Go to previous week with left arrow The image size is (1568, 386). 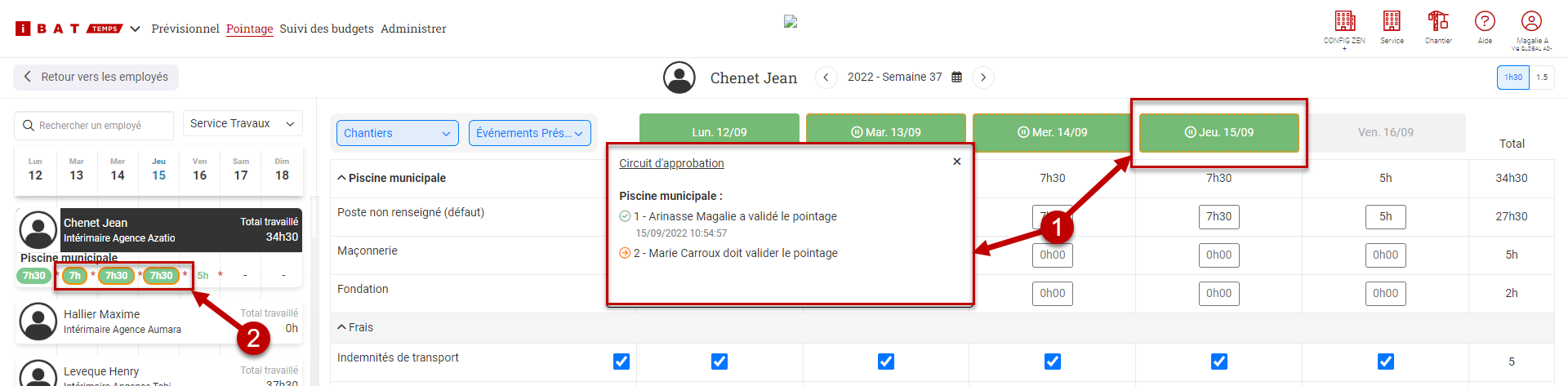coord(826,78)
